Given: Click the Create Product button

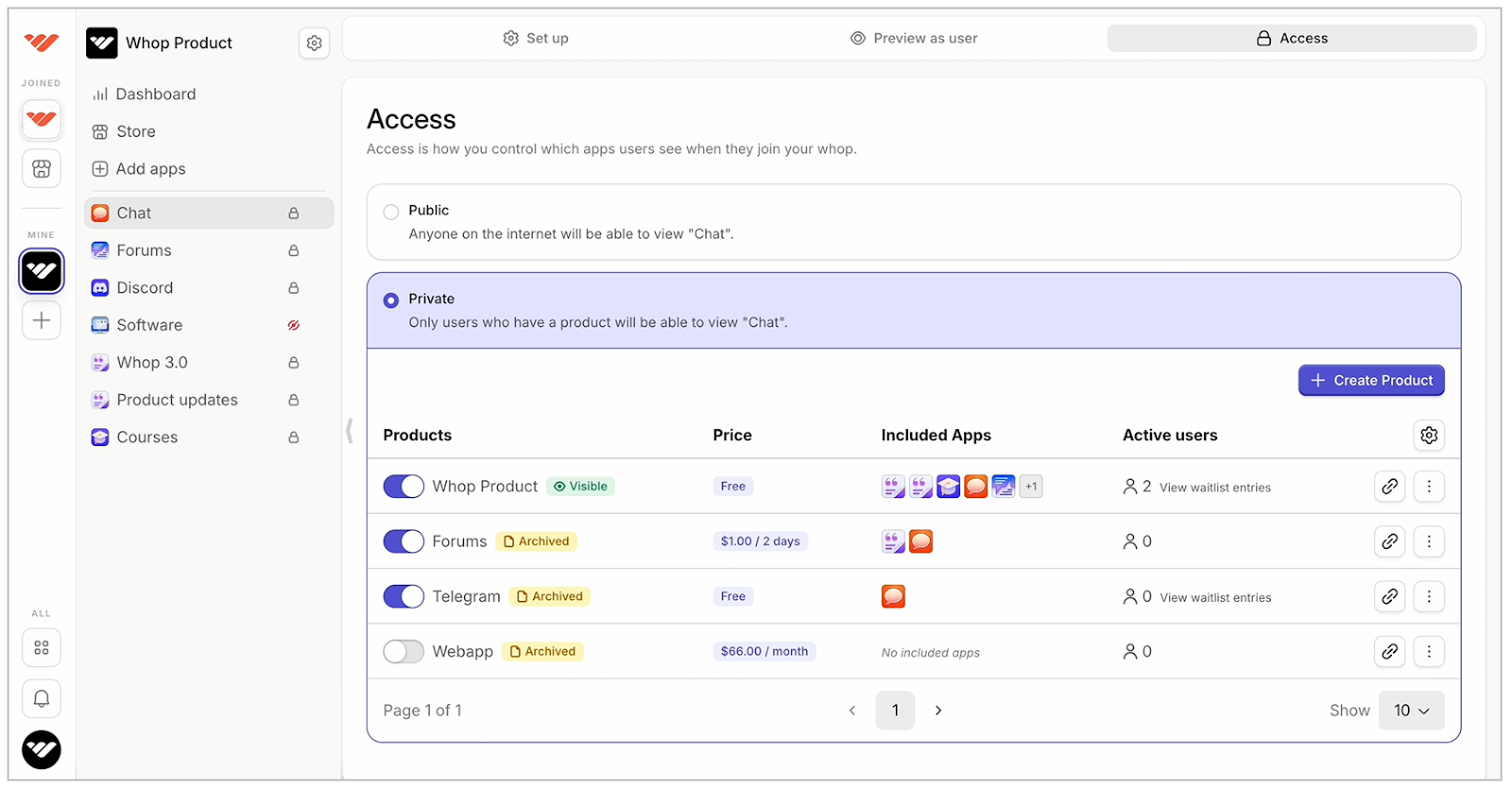Looking at the screenshot, I should [x=1371, y=381].
